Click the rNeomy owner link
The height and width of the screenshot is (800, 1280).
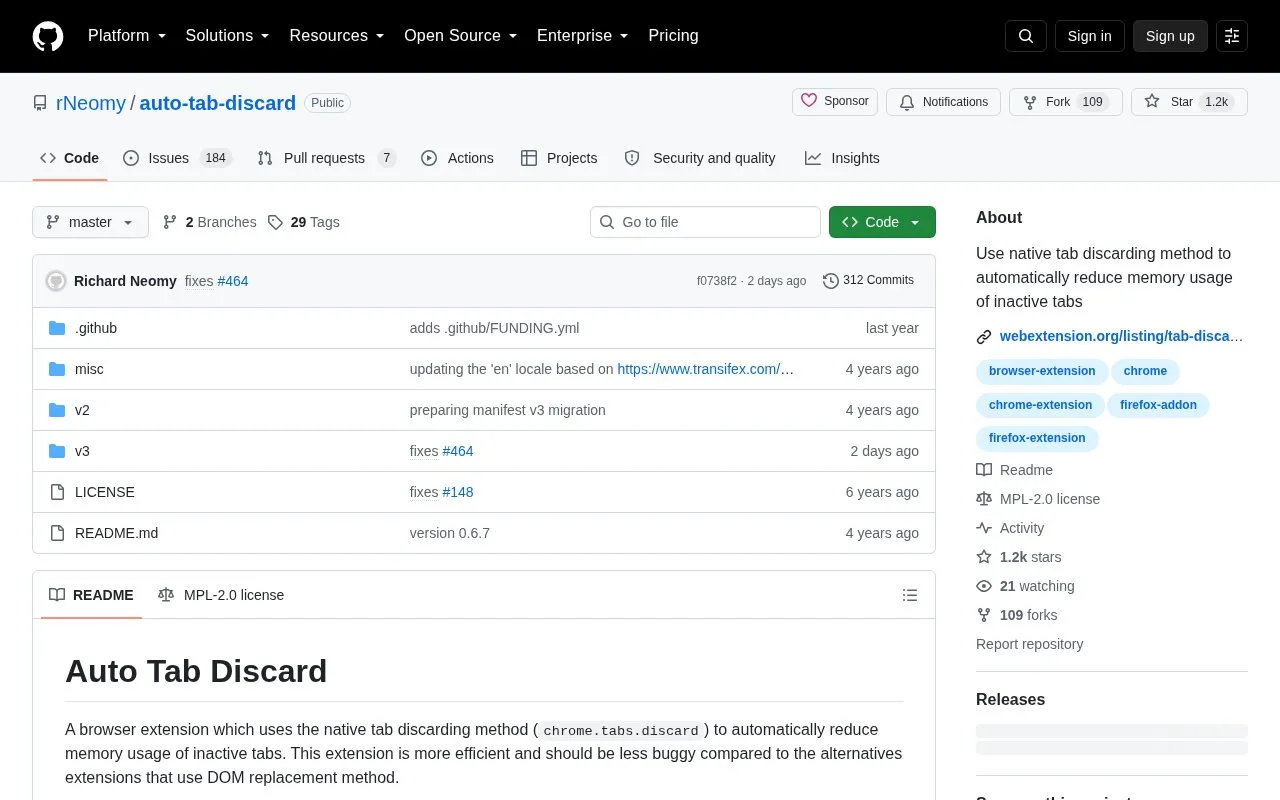(x=91, y=103)
